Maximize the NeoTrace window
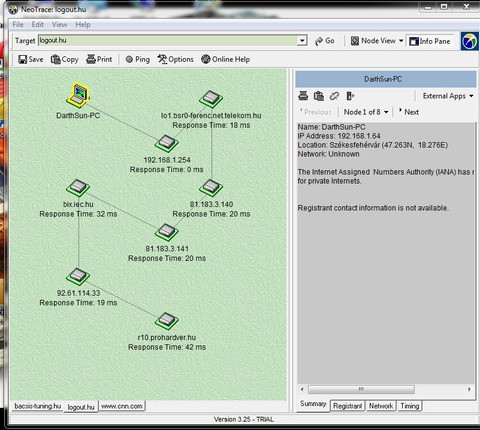Viewport: 480px width, 430px height. tap(444, 7)
